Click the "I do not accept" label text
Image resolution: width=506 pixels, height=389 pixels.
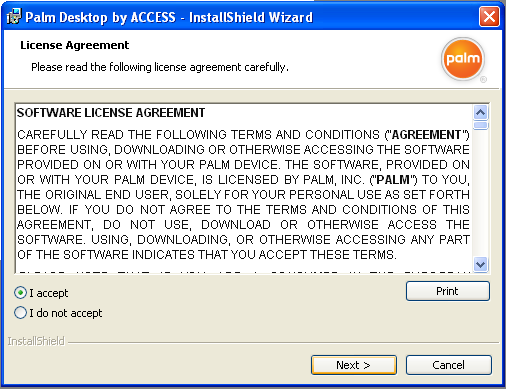click(x=66, y=313)
